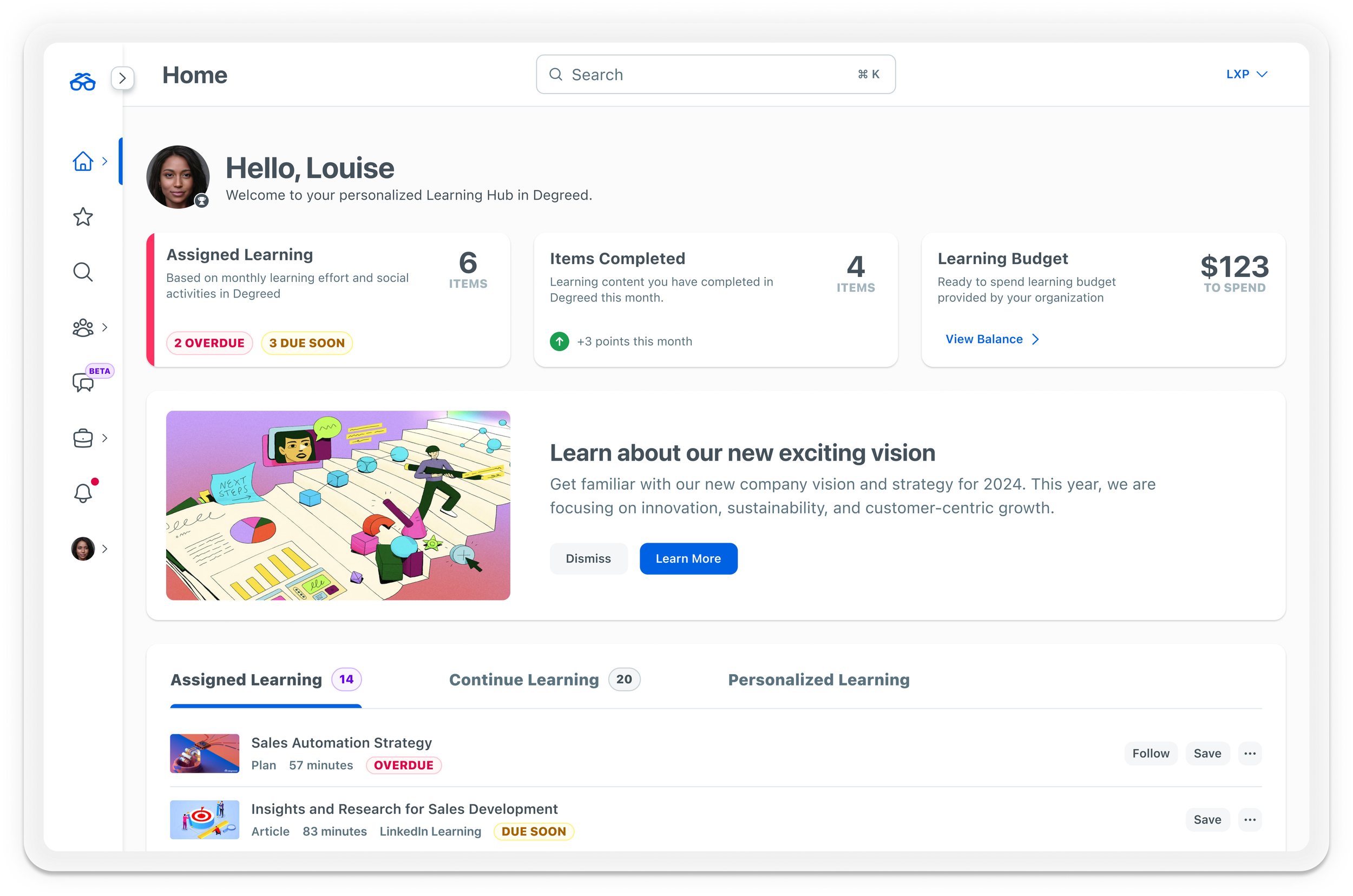Switch to Personalized Learning tab
Image resolution: width=1353 pixels, height=896 pixels.
818,680
